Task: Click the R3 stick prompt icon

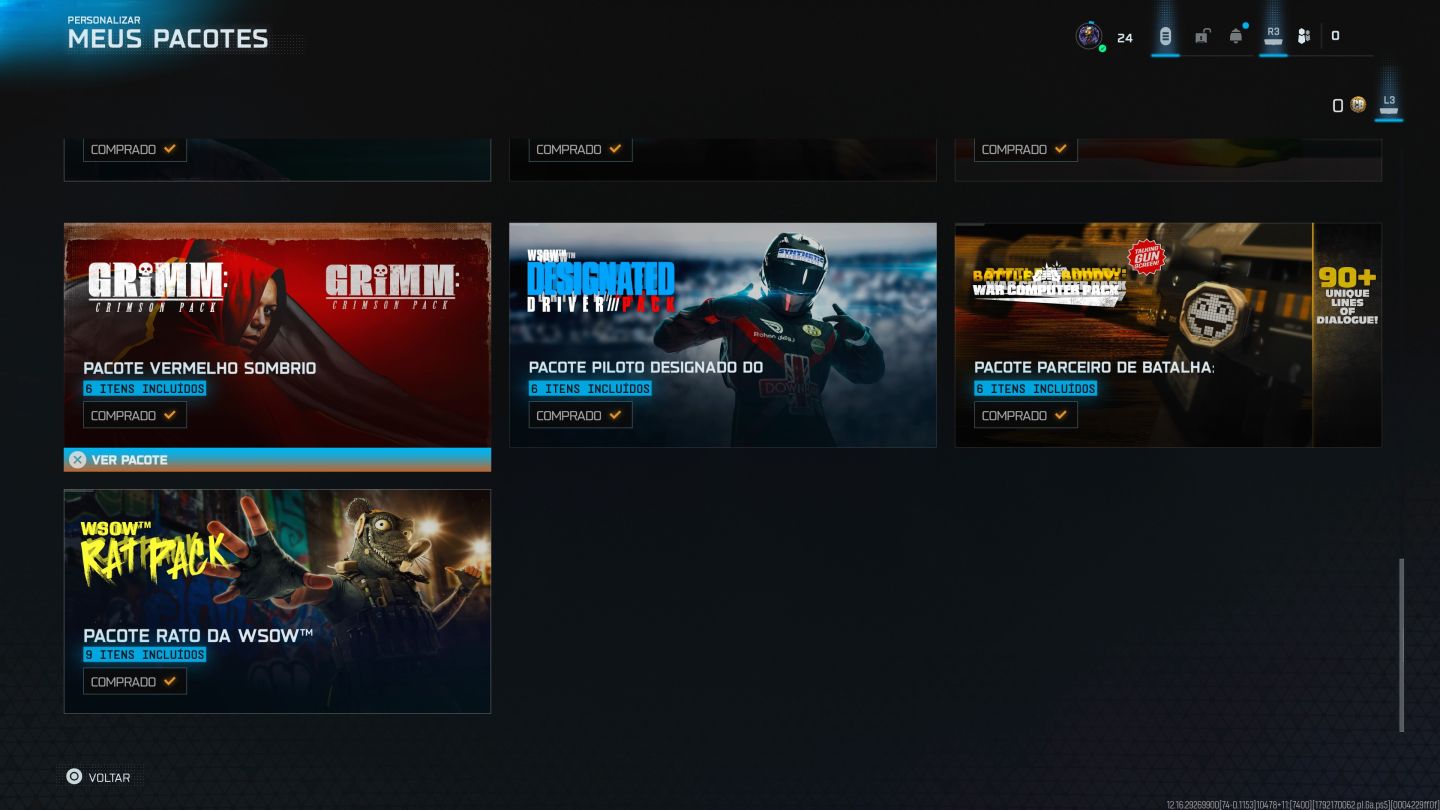Action: point(1273,35)
